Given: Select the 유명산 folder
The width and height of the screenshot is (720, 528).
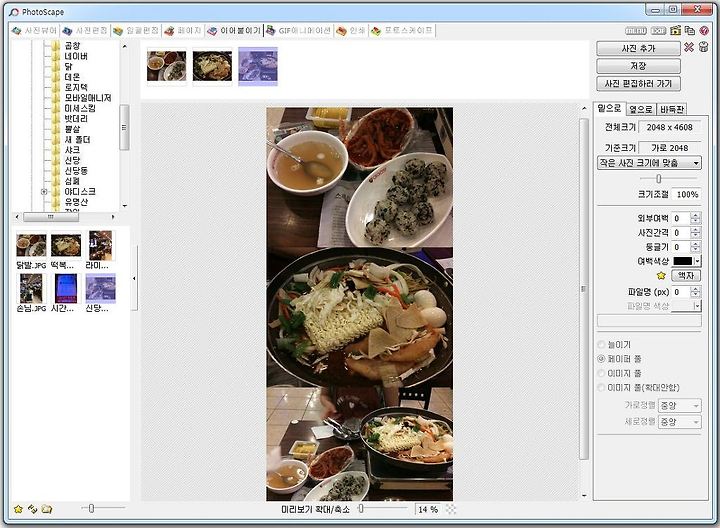Looking at the screenshot, I should pyautogui.click(x=76, y=202).
